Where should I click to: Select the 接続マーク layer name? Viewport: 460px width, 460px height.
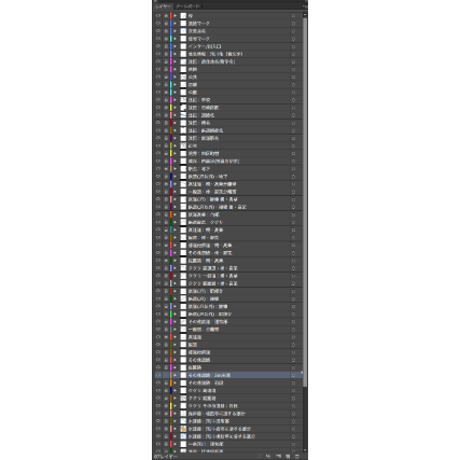click(x=199, y=23)
